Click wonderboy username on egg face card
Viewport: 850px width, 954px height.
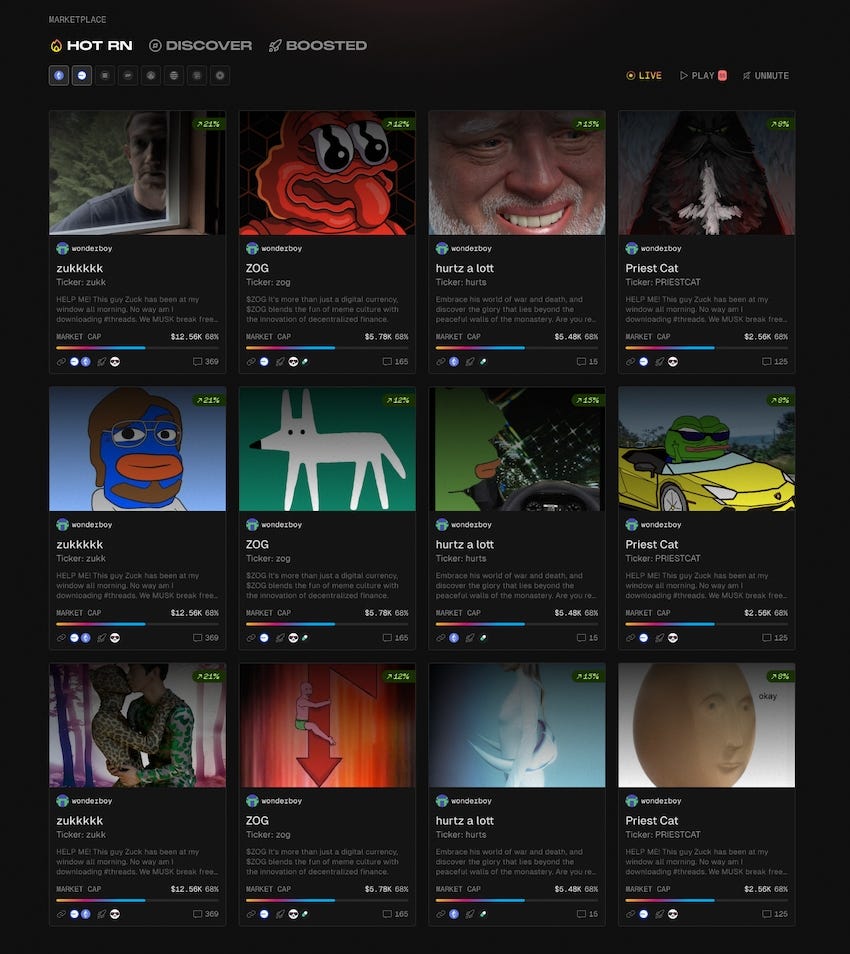point(661,801)
